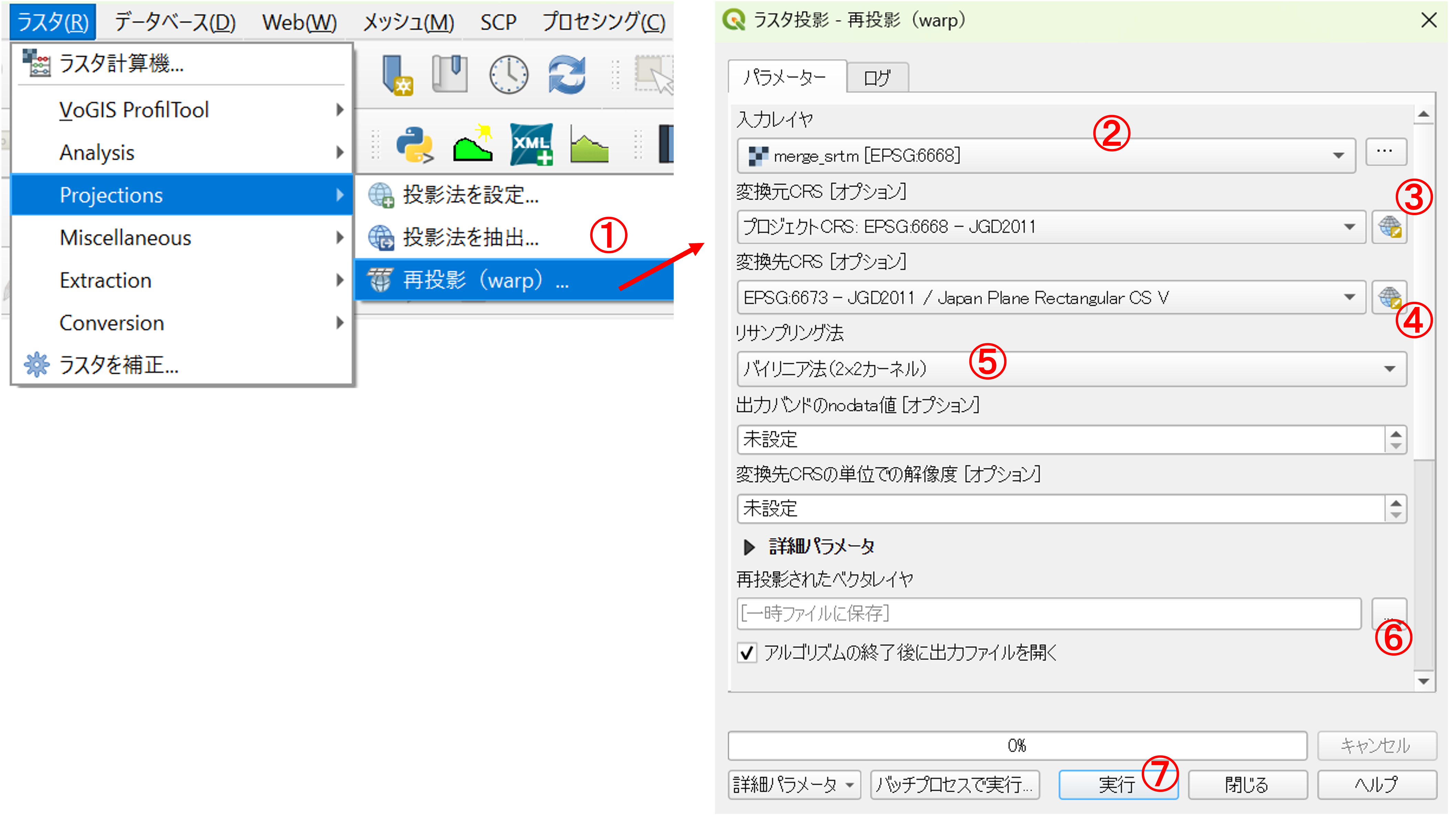Increase the output band nodata value stepper
This screenshot has height=817, width=1456.
point(1396,434)
